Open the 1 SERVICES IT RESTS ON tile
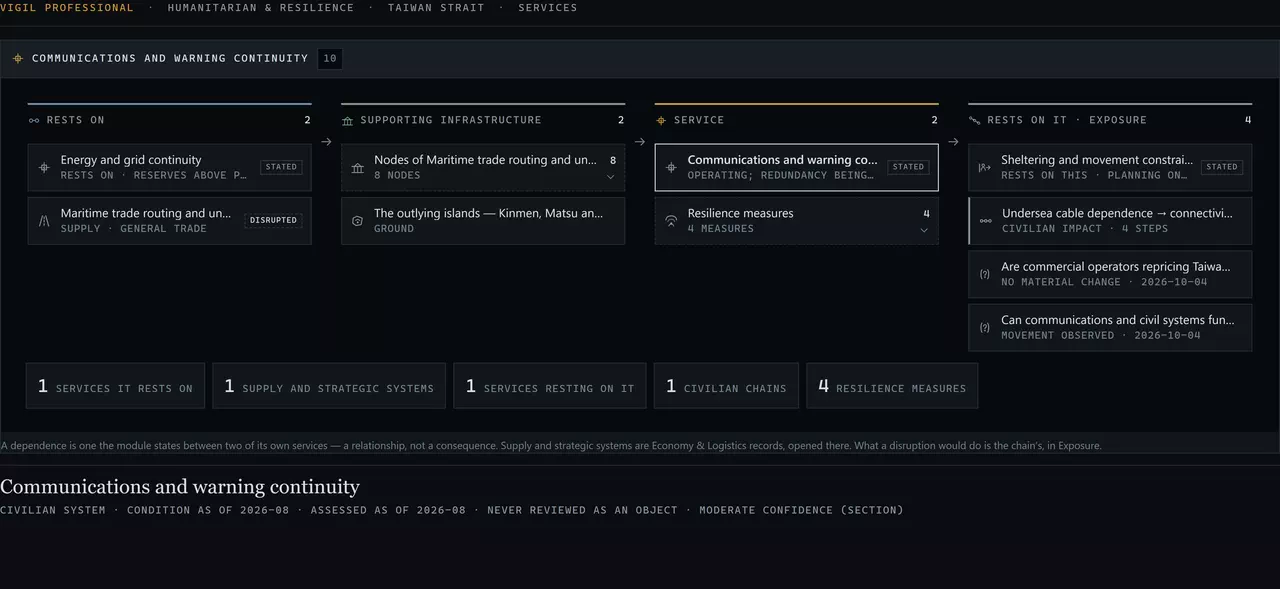1280x589 pixels. coord(115,386)
